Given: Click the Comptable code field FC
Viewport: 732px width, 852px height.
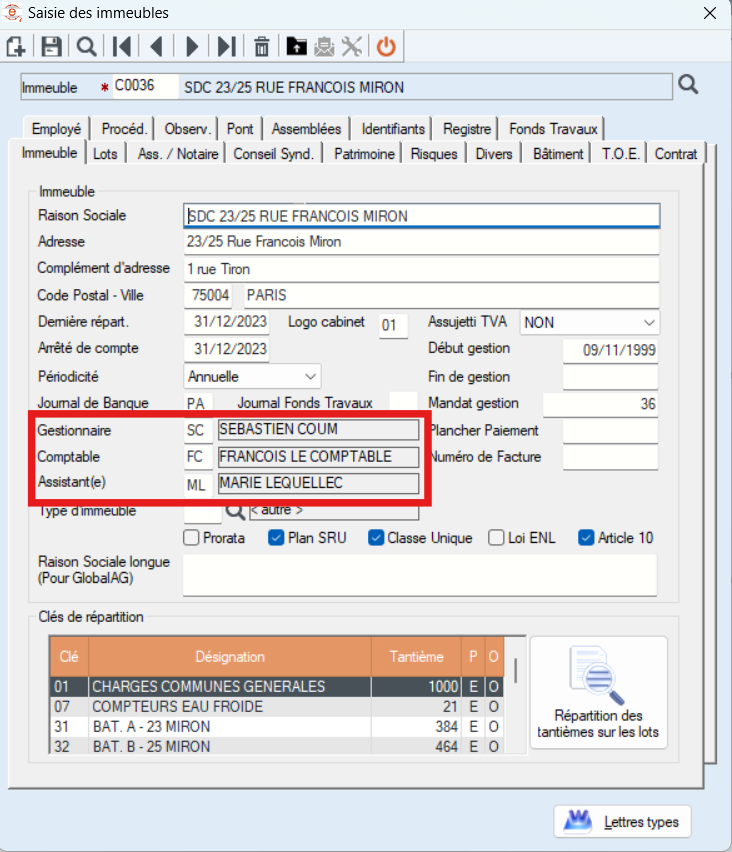Looking at the screenshot, I should [198, 456].
